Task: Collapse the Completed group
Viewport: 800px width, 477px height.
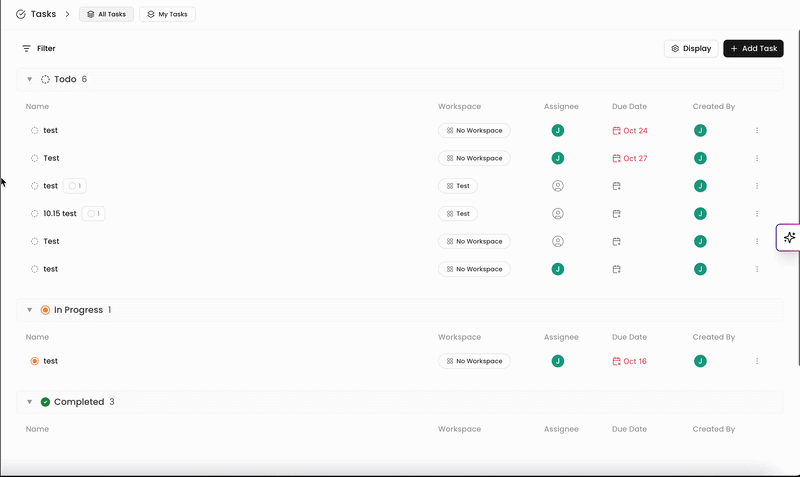Action: tap(30, 402)
